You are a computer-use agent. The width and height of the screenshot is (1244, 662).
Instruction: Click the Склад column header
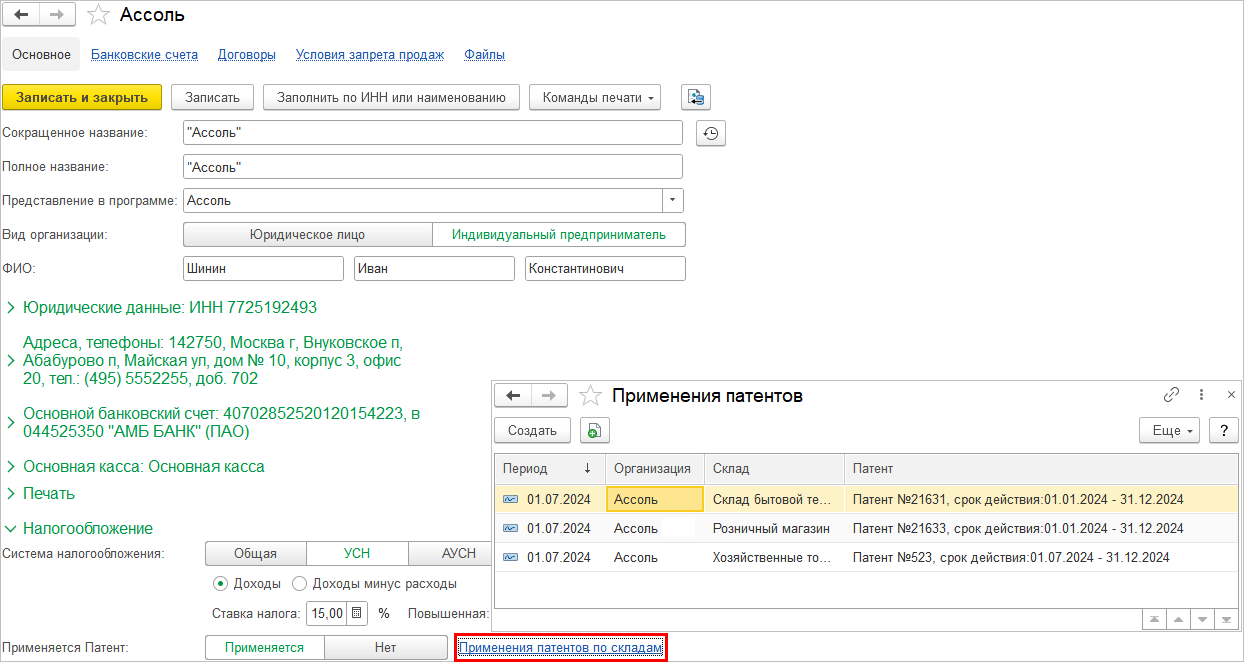pyautogui.click(x=775, y=468)
